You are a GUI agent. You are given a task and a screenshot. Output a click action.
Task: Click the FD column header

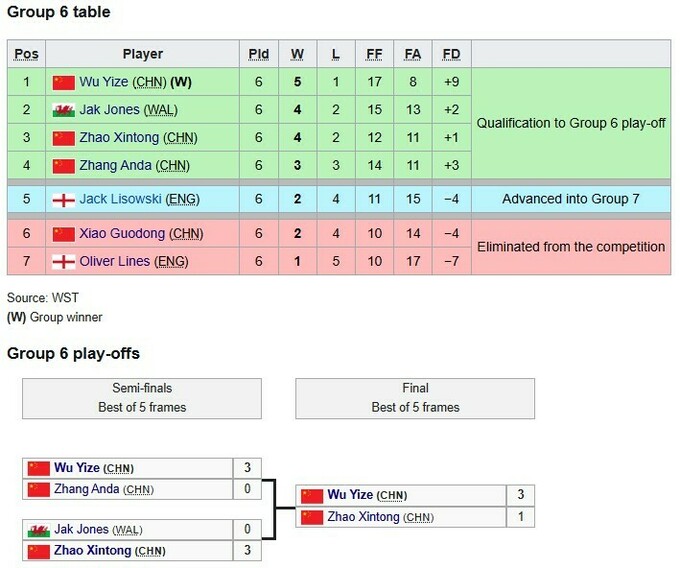(451, 54)
